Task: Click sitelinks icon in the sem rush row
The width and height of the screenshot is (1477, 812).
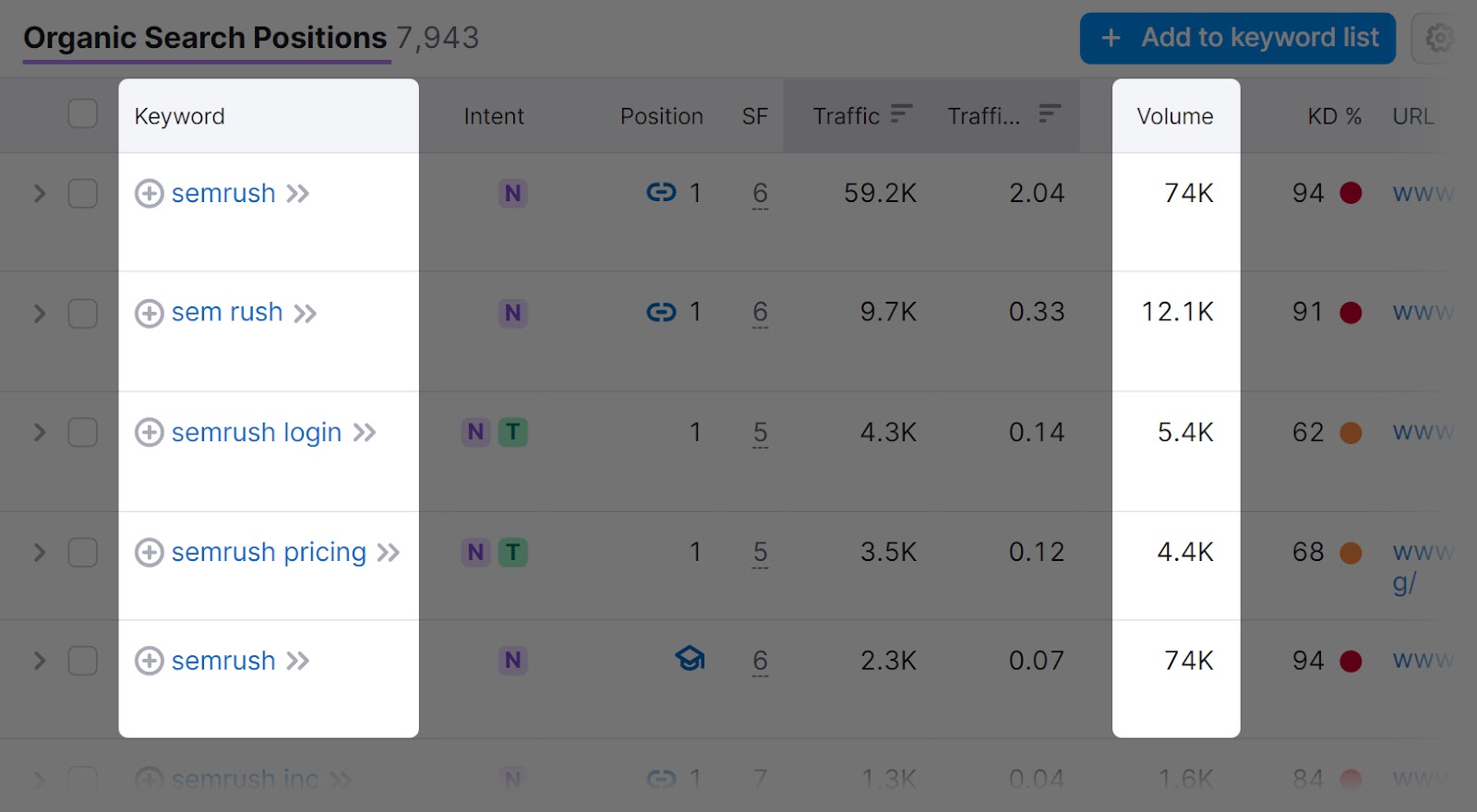Action: coord(661,313)
